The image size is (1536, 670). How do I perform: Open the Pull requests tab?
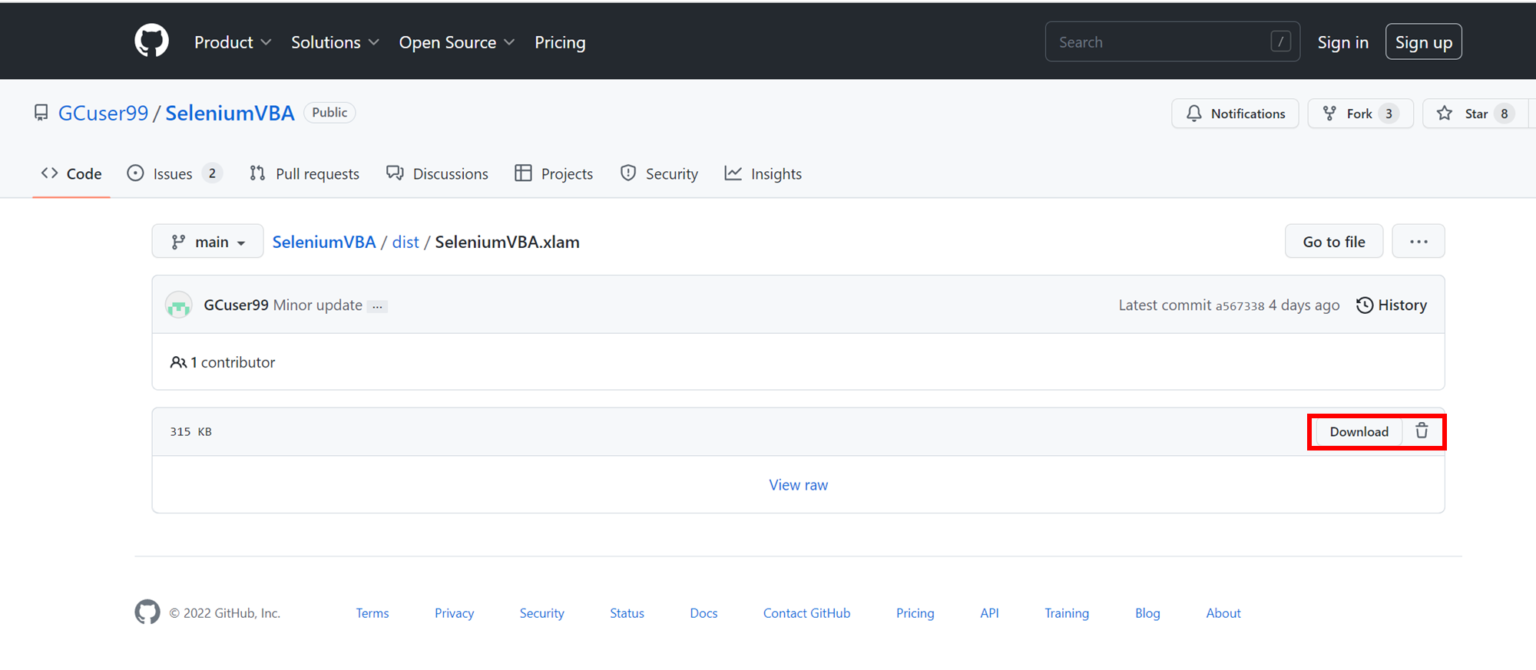click(x=304, y=174)
